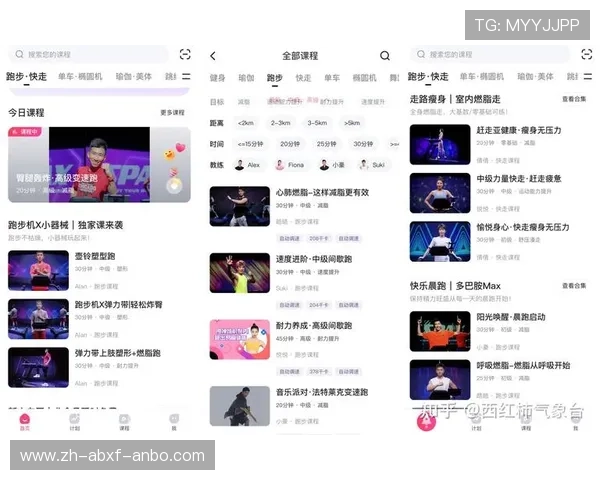Select the 单车·椭圆机 tab on the left screen
Screen dimensions: 600x480
(x=80, y=77)
